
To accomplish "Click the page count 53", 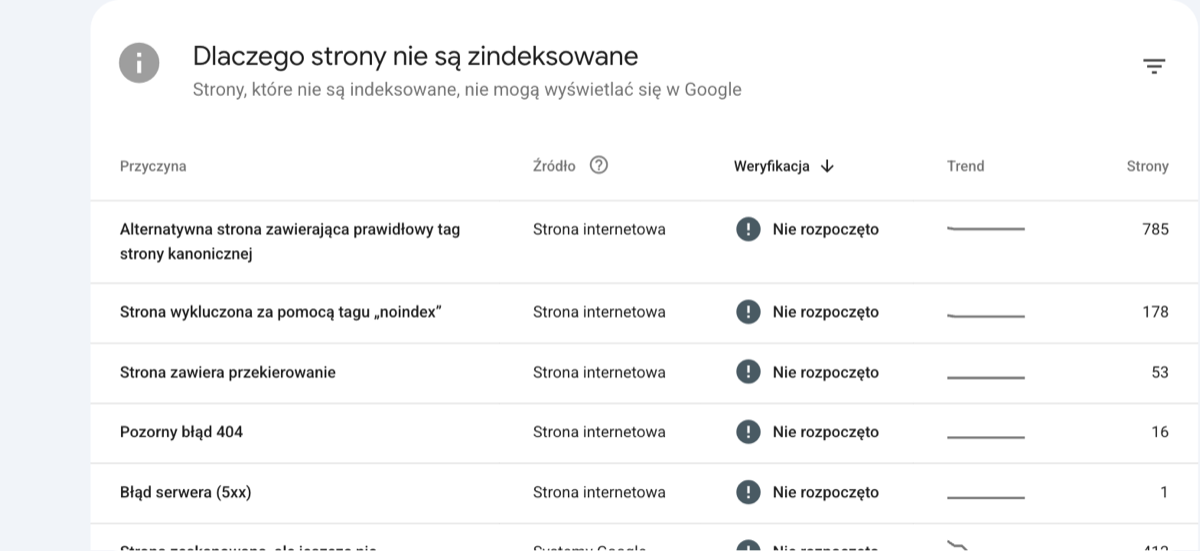I will point(1160,372).
